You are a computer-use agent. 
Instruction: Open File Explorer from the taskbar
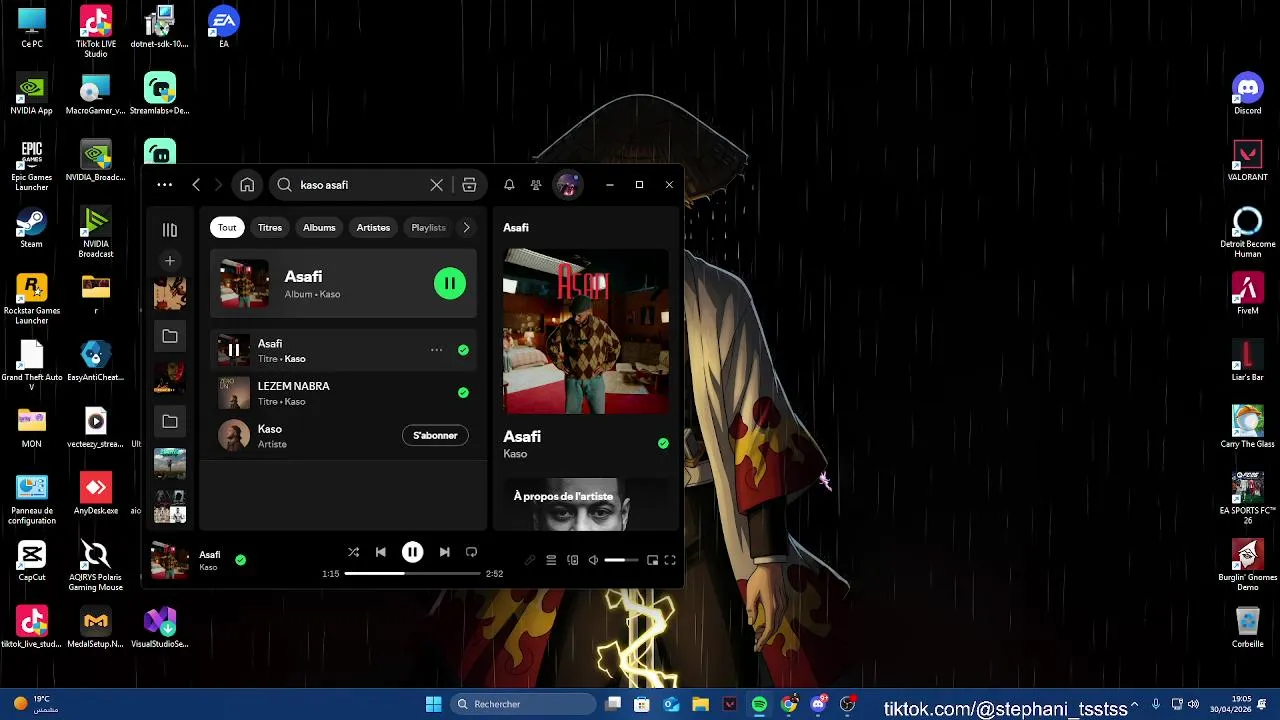pyautogui.click(x=700, y=704)
